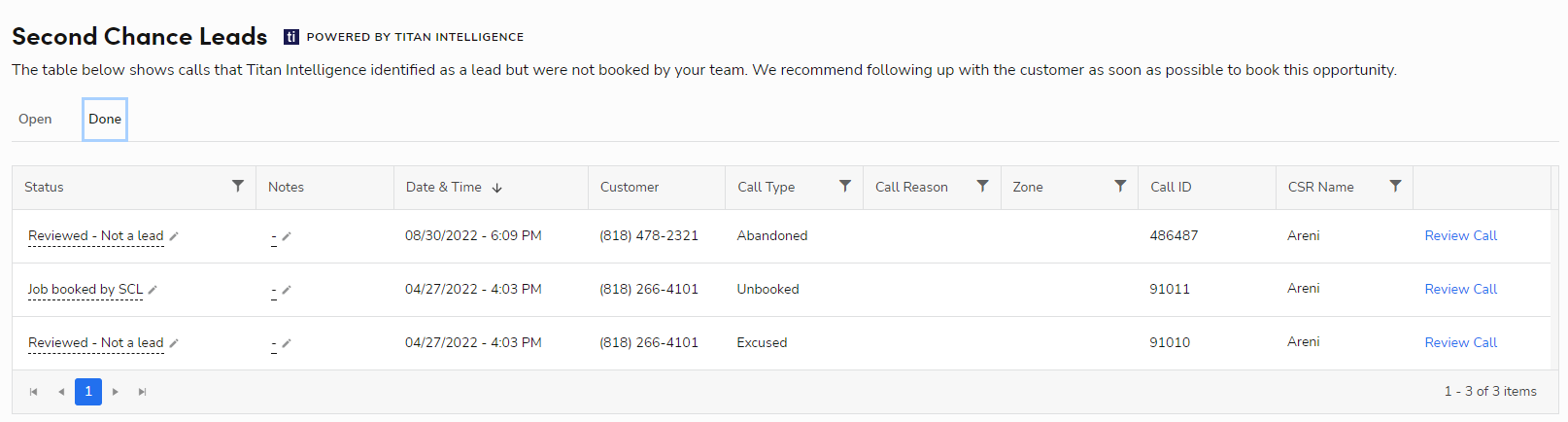The width and height of the screenshot is (1568, 422).
Task: Review Call for the Excused call
Action: [x=1460, y=342]
